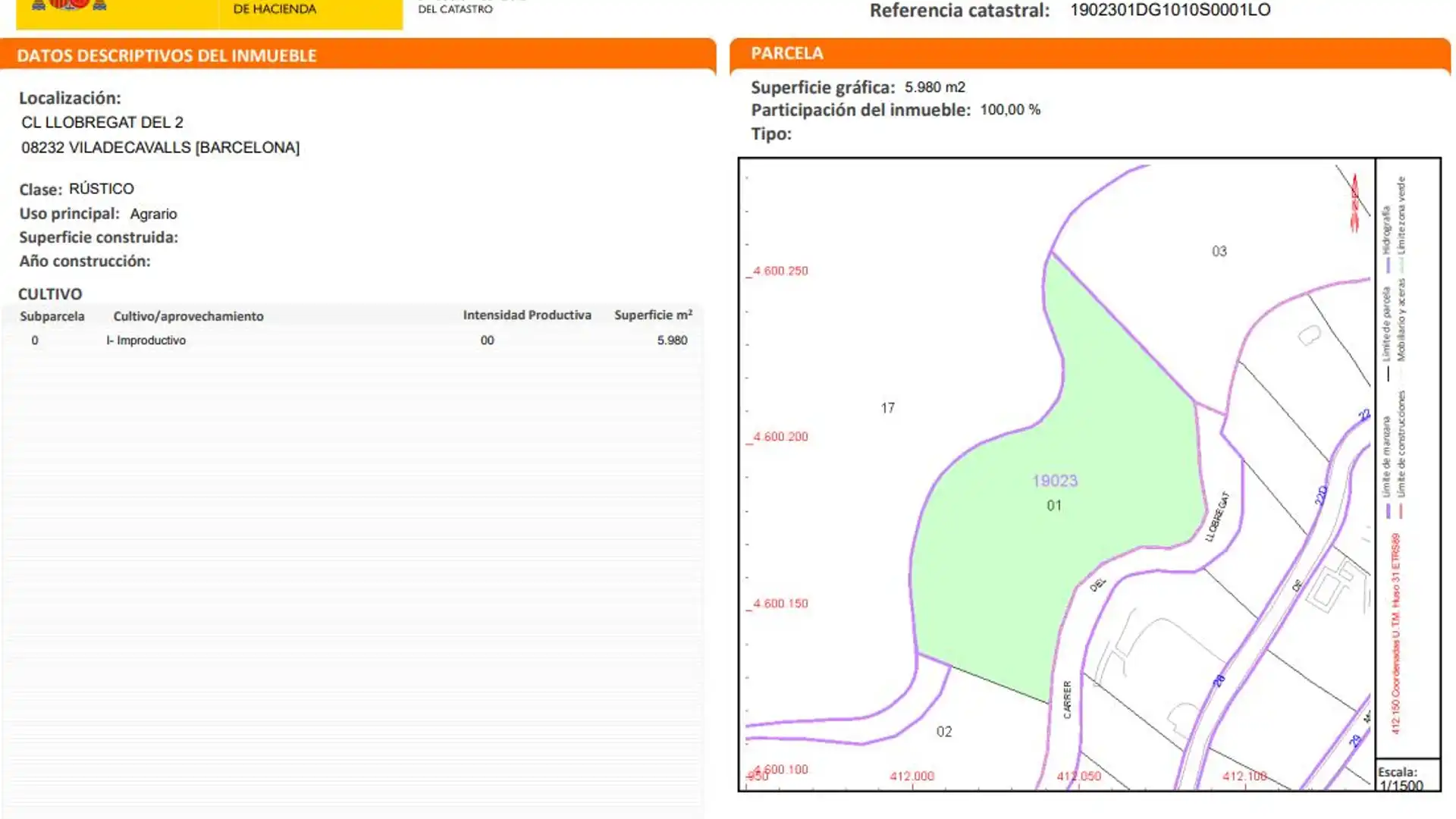The height and width of the screenshot is (819, 1456).
Task: Click the 4.600.200 coordinate label
Action: click(x=780, y=437)
